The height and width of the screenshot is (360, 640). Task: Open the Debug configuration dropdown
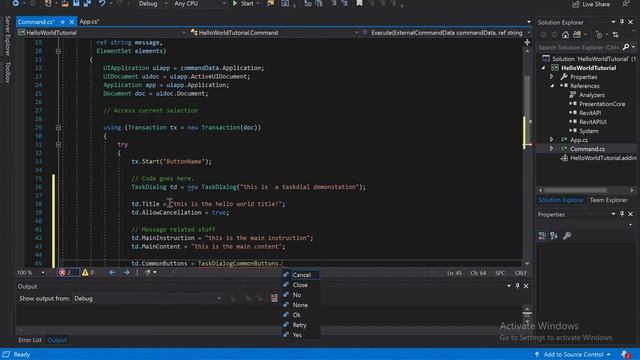coord(153,4)
